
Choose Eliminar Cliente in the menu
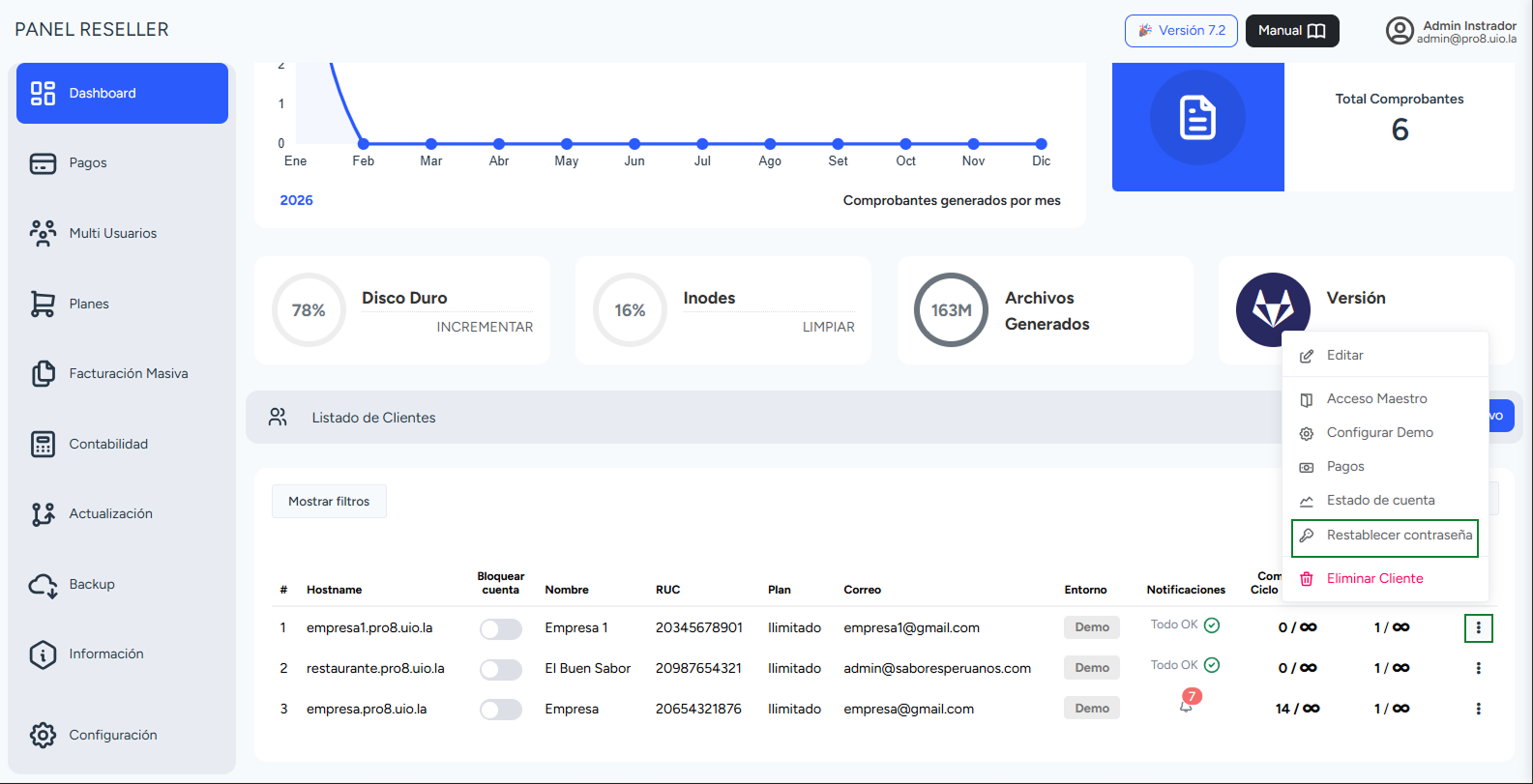(x=1374, y=578)
